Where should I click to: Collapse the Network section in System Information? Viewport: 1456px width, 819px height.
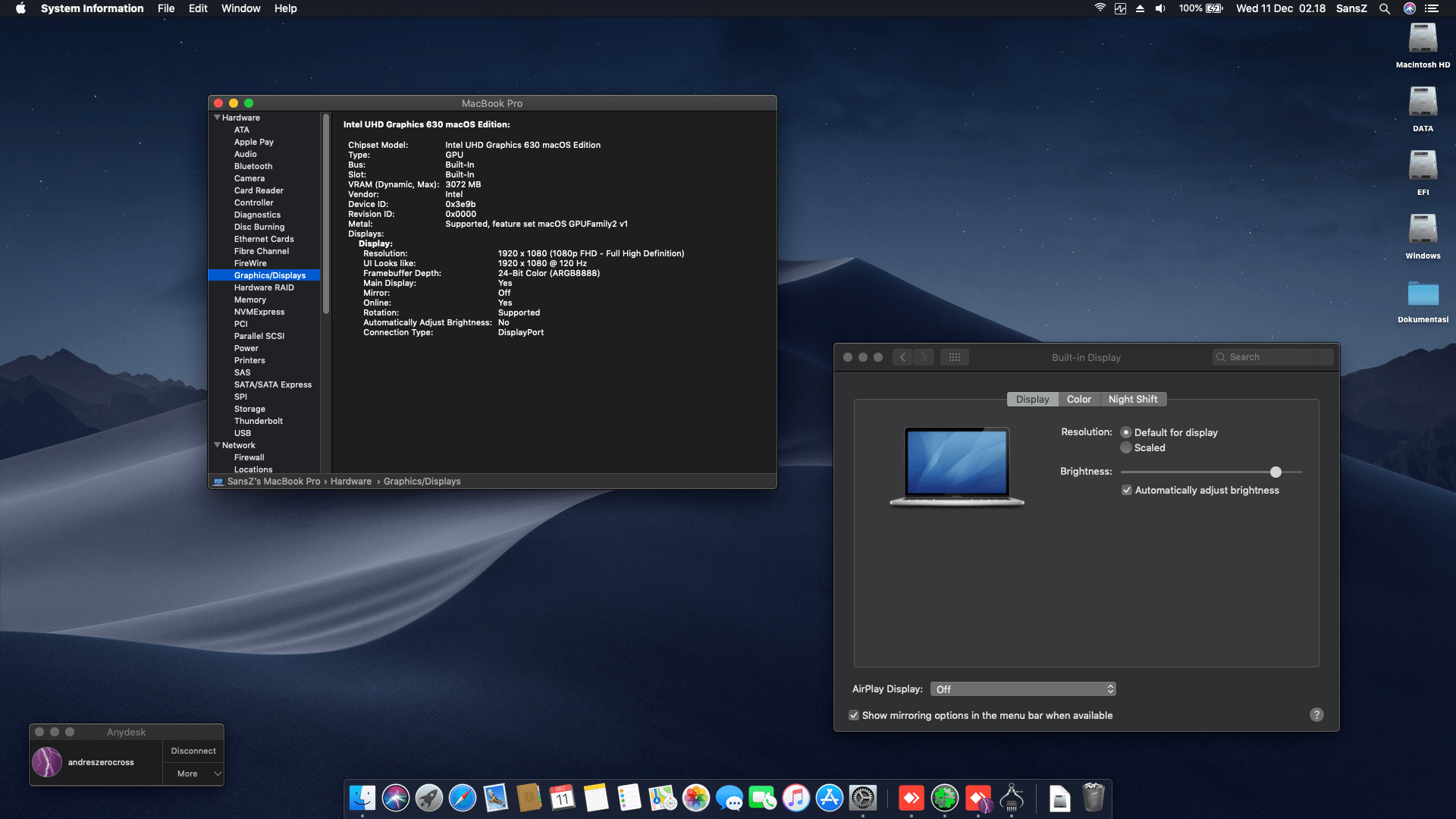(217, 445)
